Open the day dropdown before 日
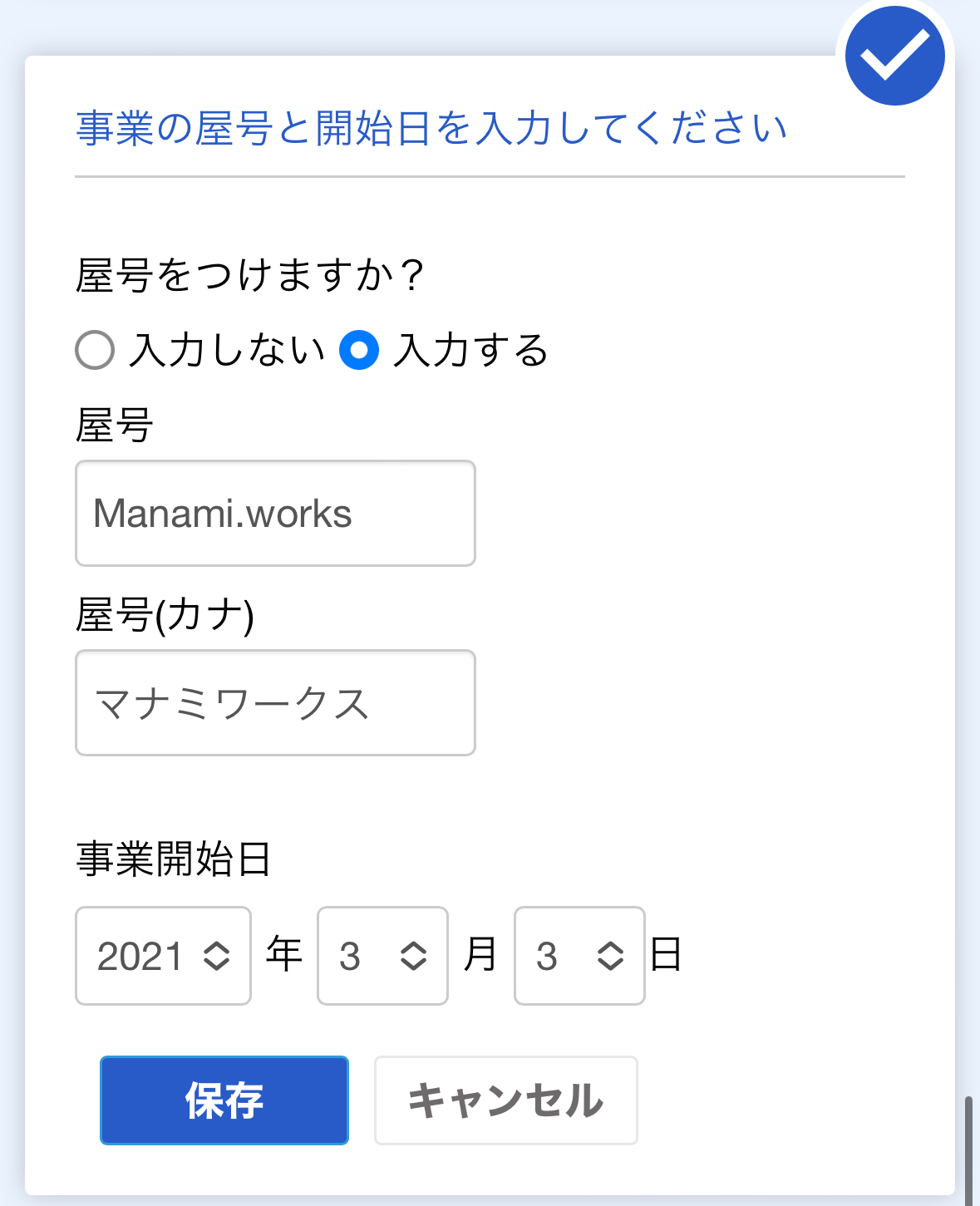The width and height of the screenshot is (980, 1206). point(579,956)
